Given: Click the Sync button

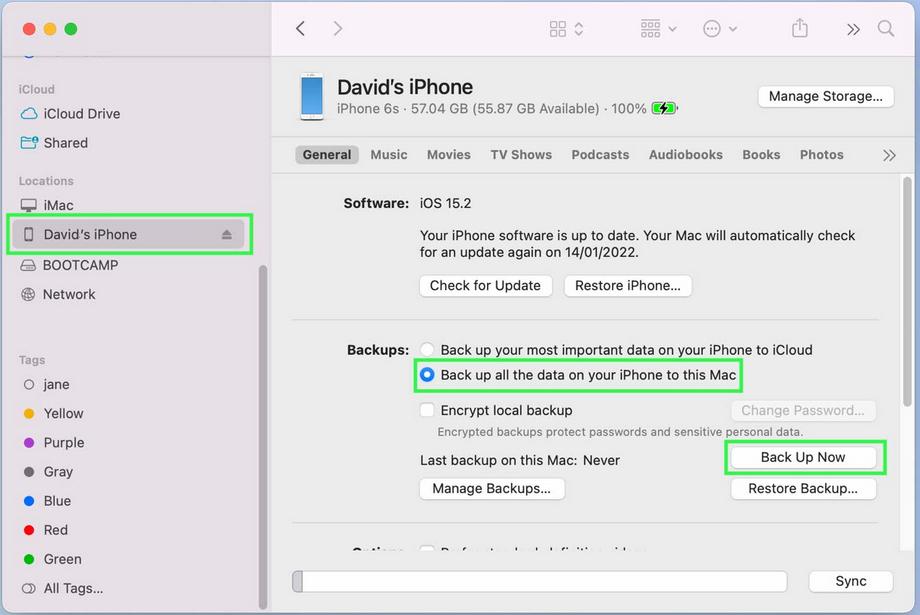Looking at the screenshot, I should pos(851,582).
